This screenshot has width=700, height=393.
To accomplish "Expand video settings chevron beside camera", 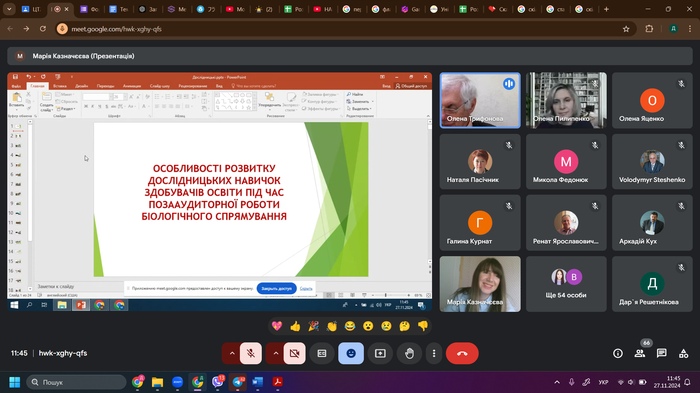I will pyautogui.click(x=275, y=353).
